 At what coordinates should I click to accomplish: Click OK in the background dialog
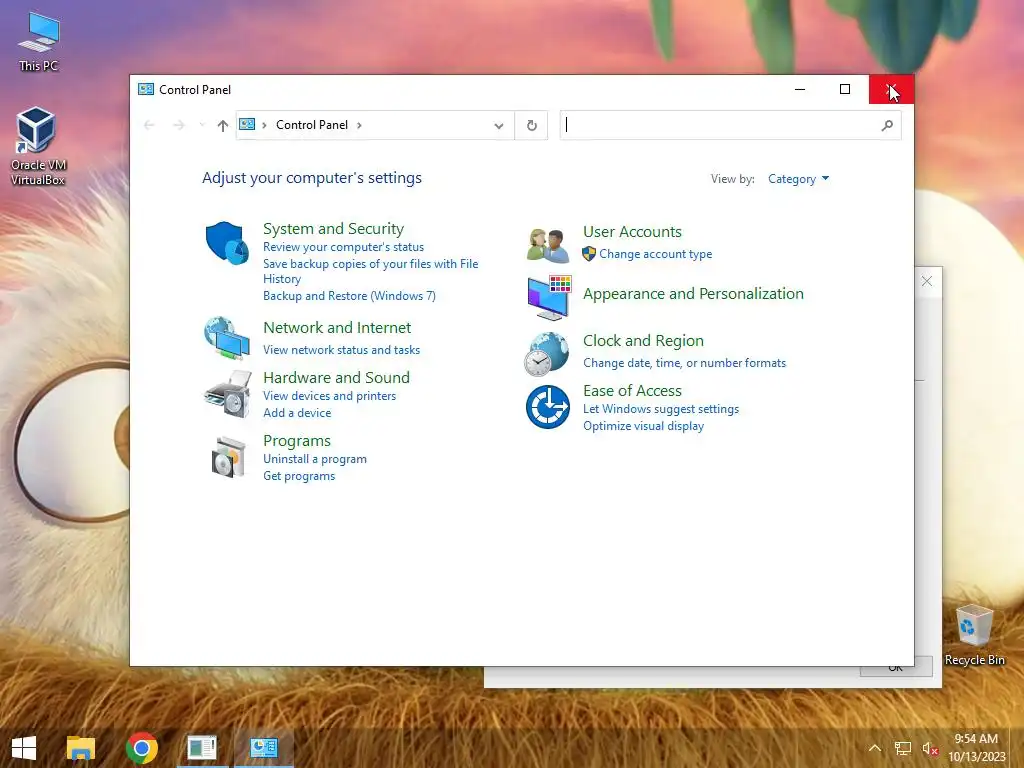[895, 668]
